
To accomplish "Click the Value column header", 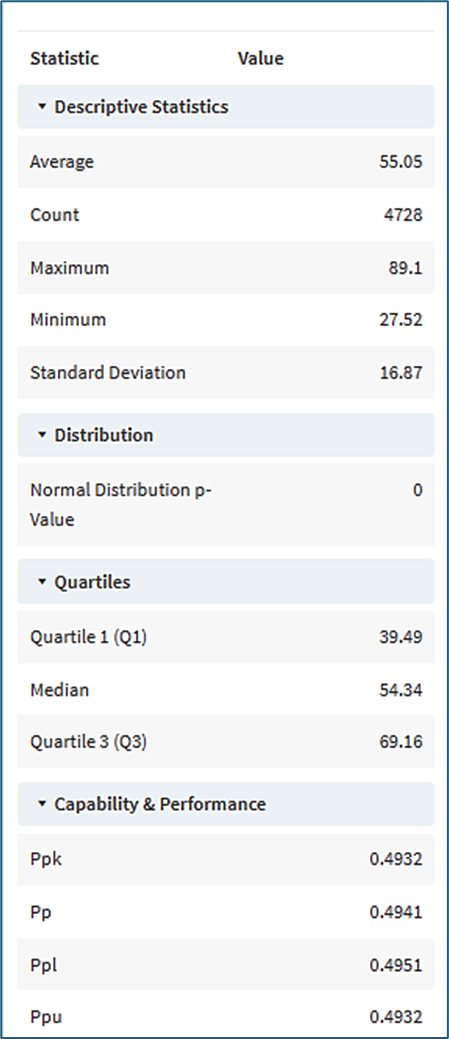I will tap(260, 58).
